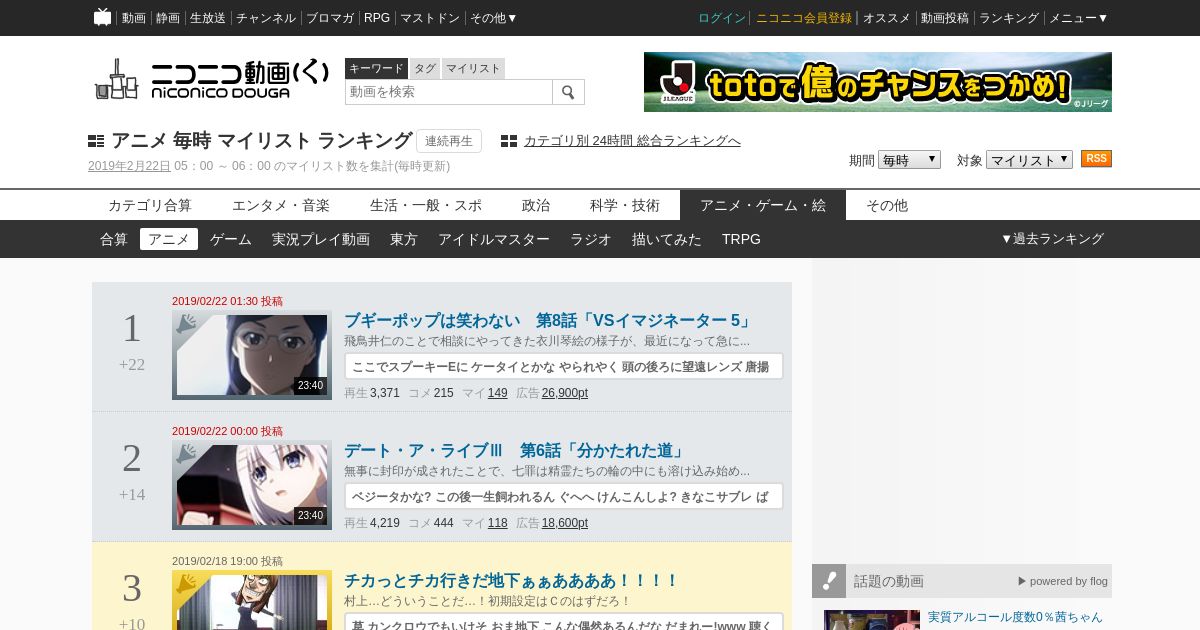
Task: Click megaphone icon on Date A Live thumbnail
Action: point(186,454)
